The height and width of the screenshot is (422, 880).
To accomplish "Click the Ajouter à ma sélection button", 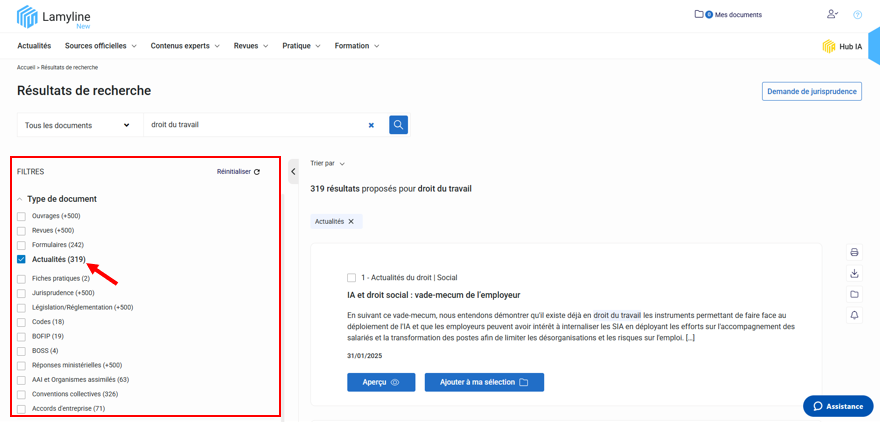I will pos(484,382).
